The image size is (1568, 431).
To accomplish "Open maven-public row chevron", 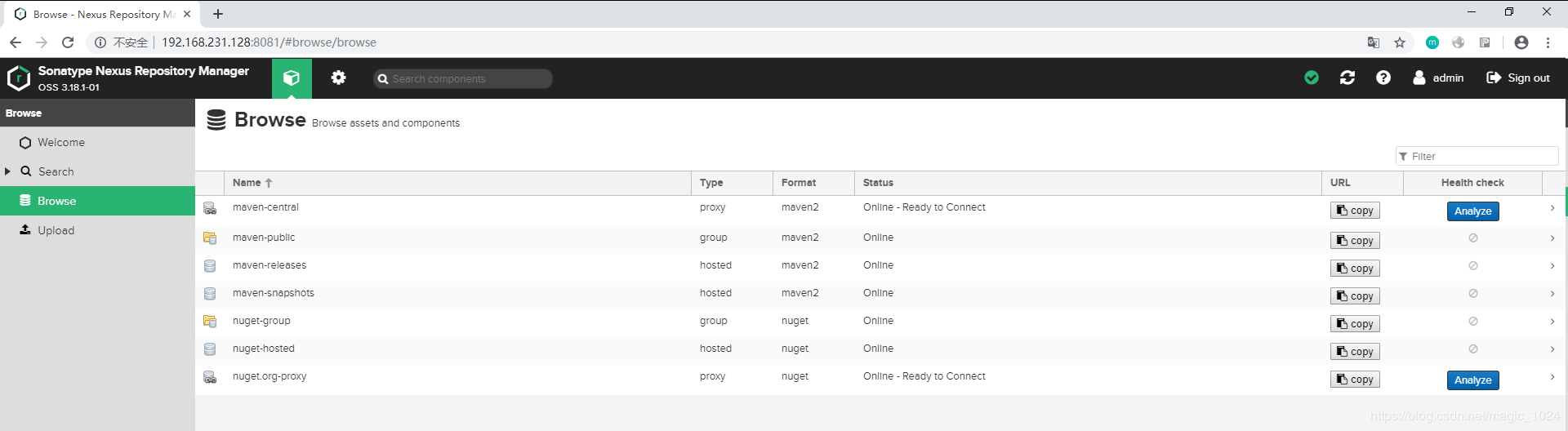I will [x=1552, y=238].
